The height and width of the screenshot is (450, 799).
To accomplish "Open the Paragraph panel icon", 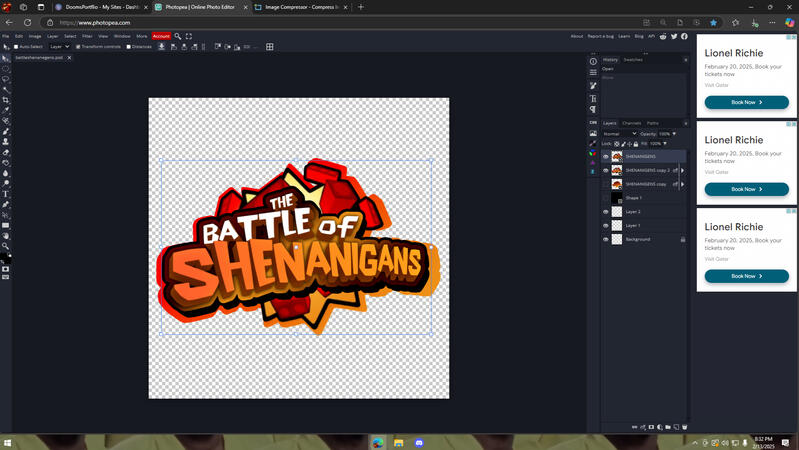I will 593,109.
